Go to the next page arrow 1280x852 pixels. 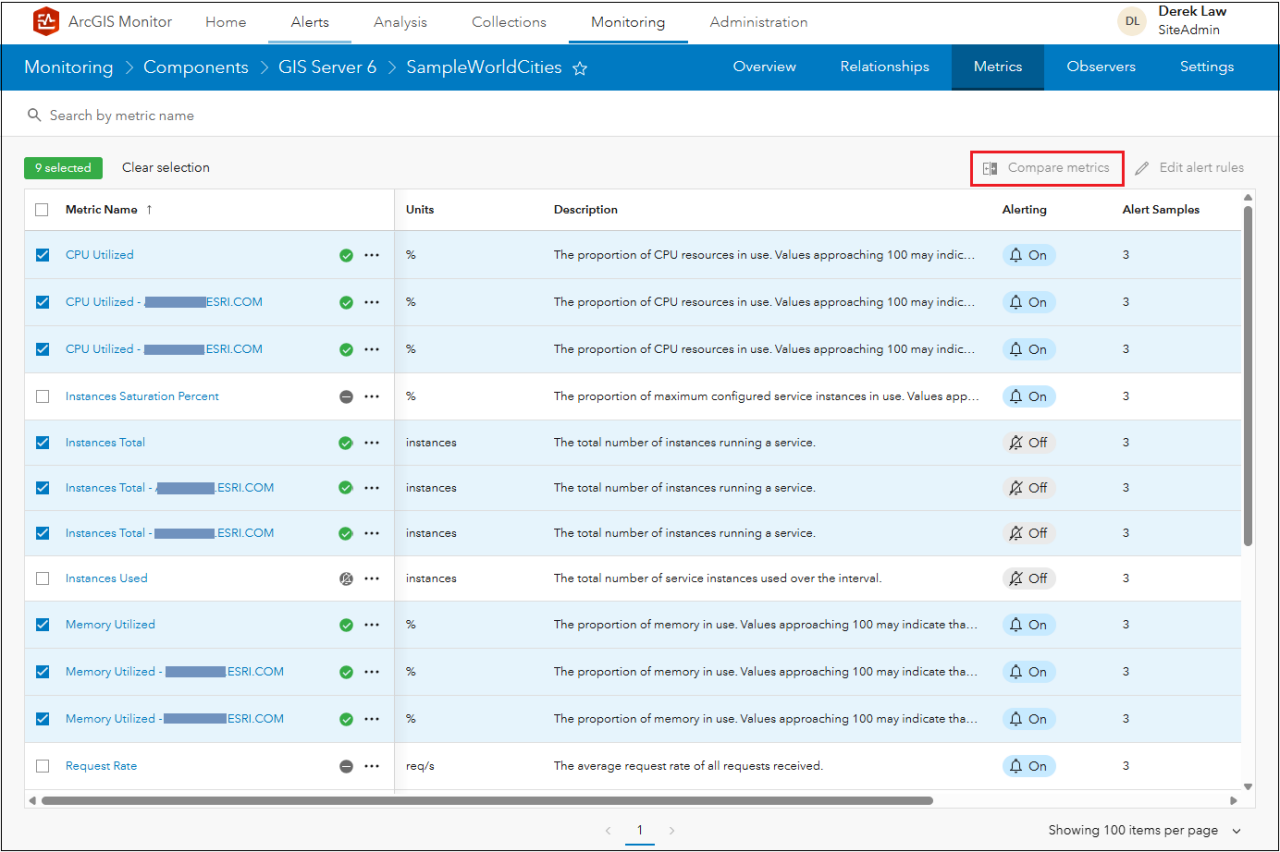[672, 830]
